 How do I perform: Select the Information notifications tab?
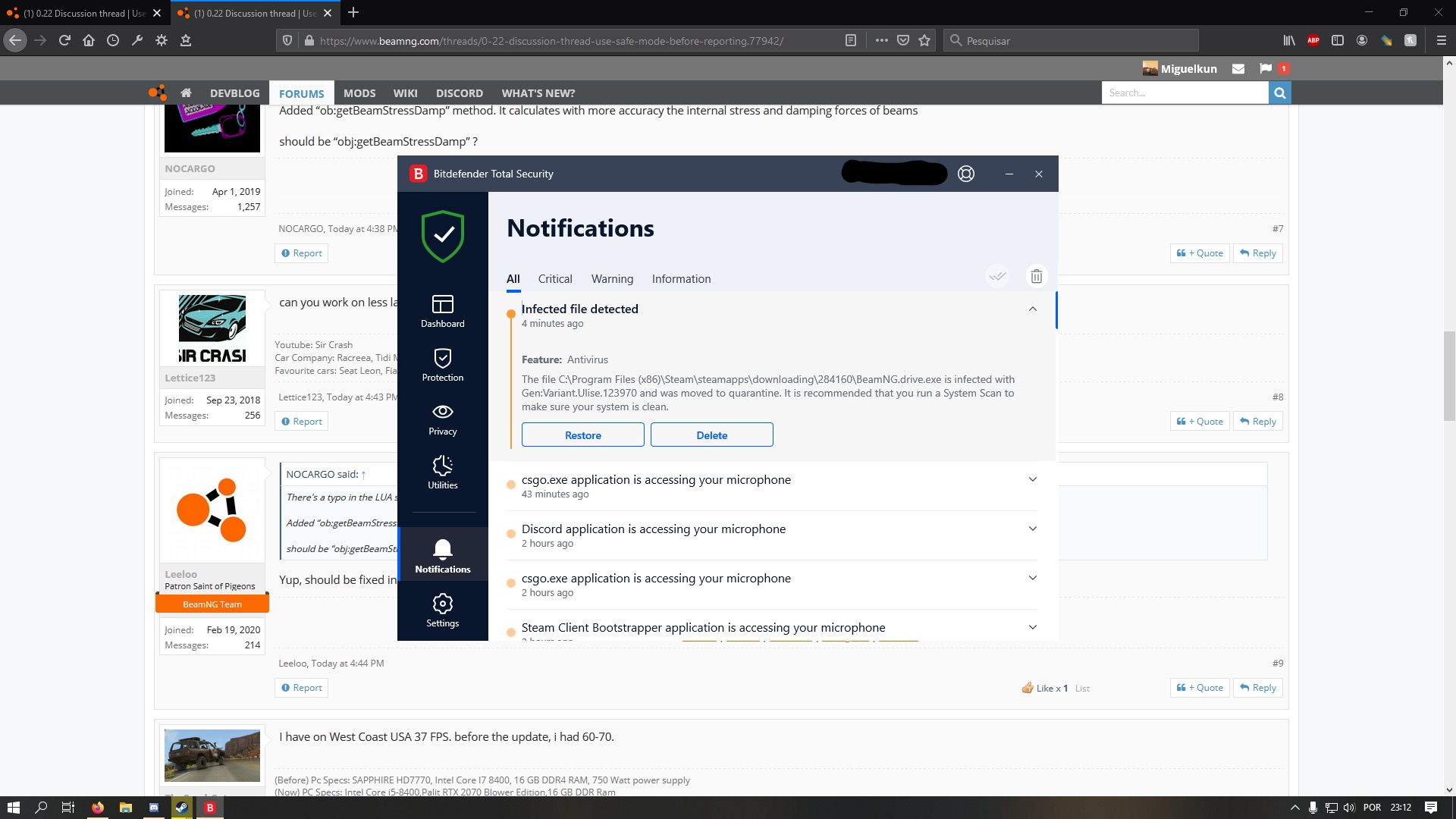pos(681,279)
